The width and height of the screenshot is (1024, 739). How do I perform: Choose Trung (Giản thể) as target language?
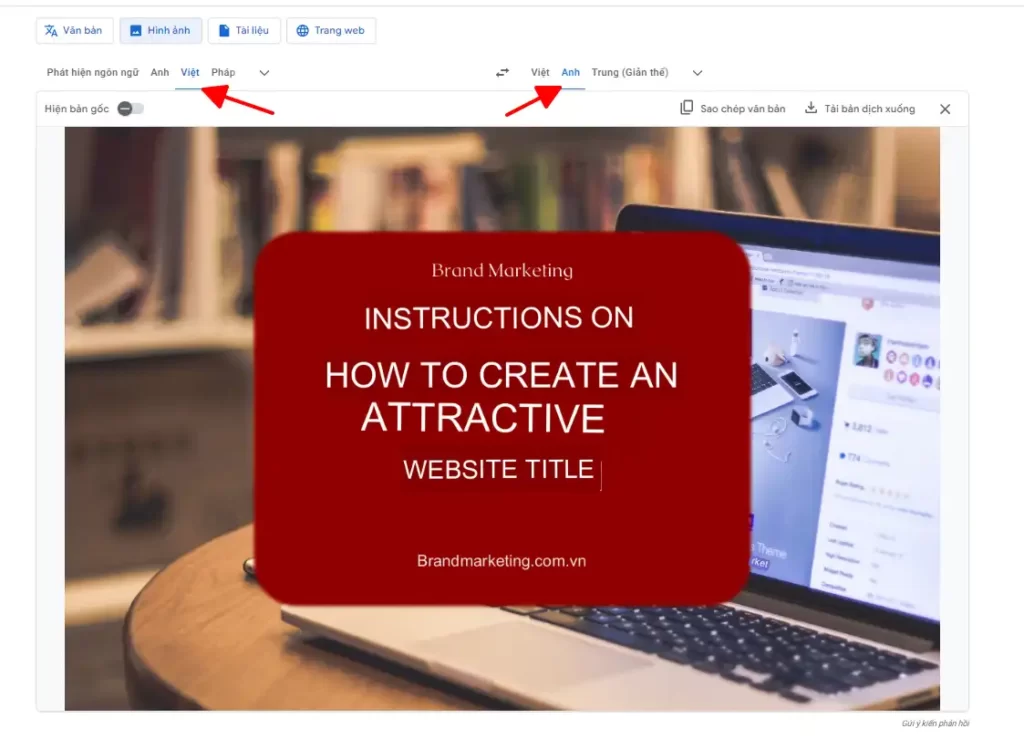630,72
